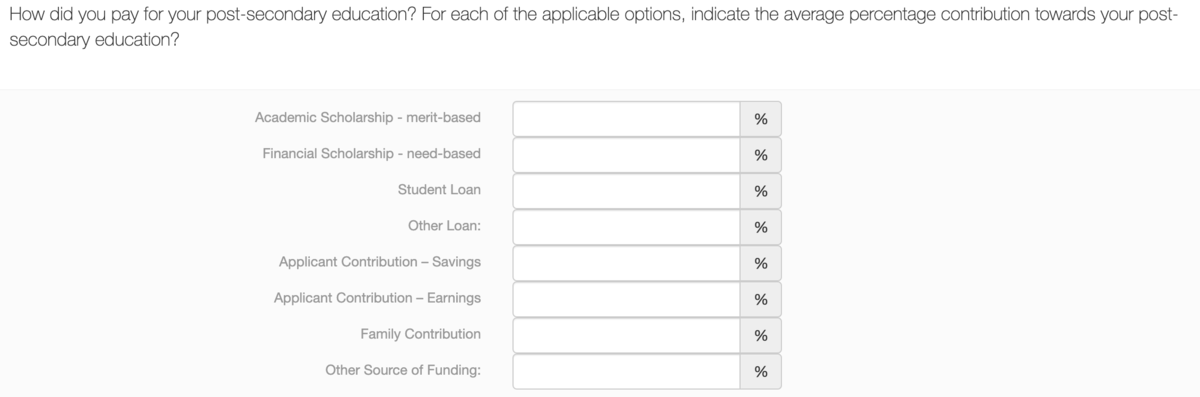Click the % addon beside Family Contribution
The height and width of the screenshot is (397, 1200).
[761, 335]
